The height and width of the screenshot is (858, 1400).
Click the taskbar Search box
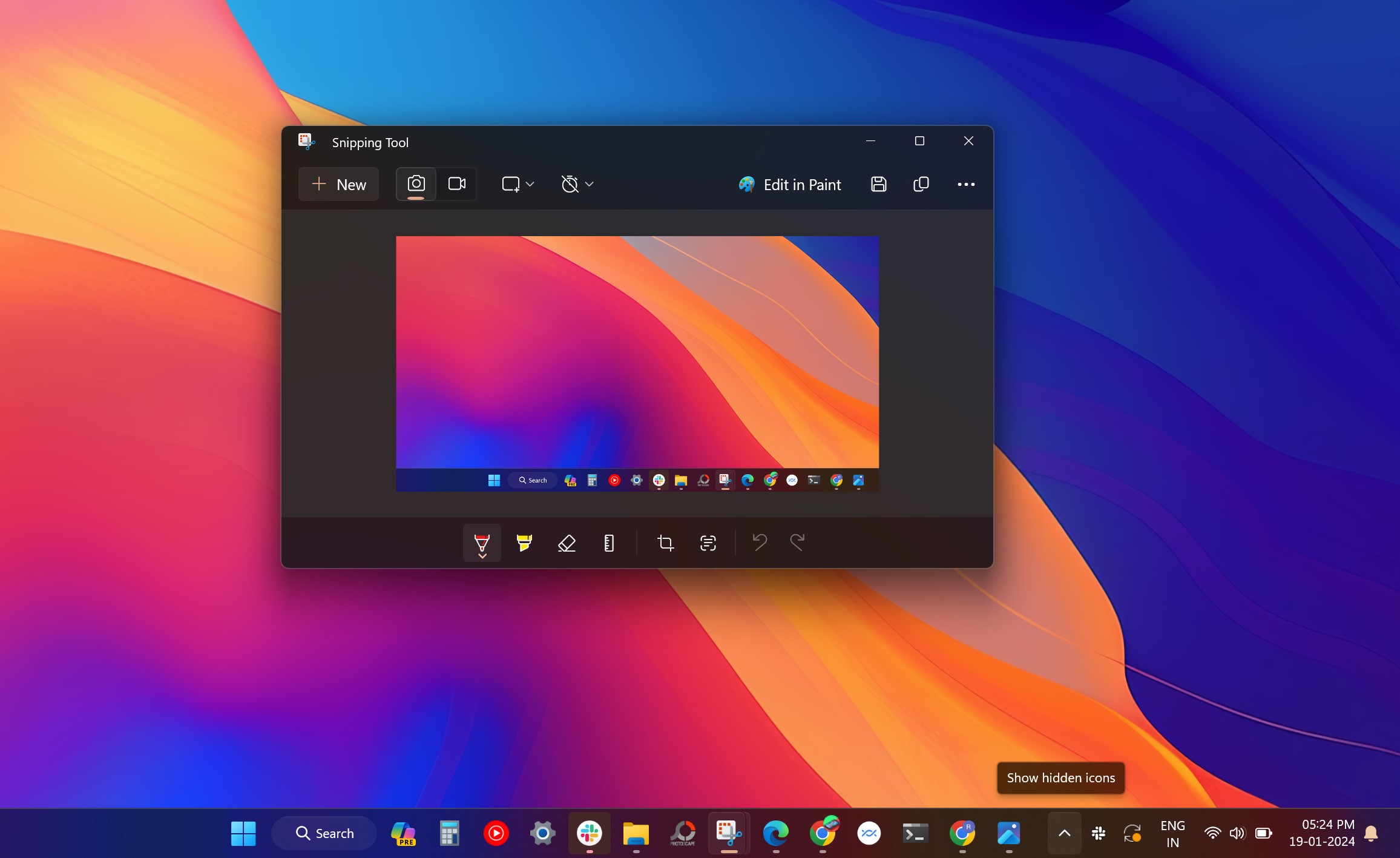tap(324, 833)
